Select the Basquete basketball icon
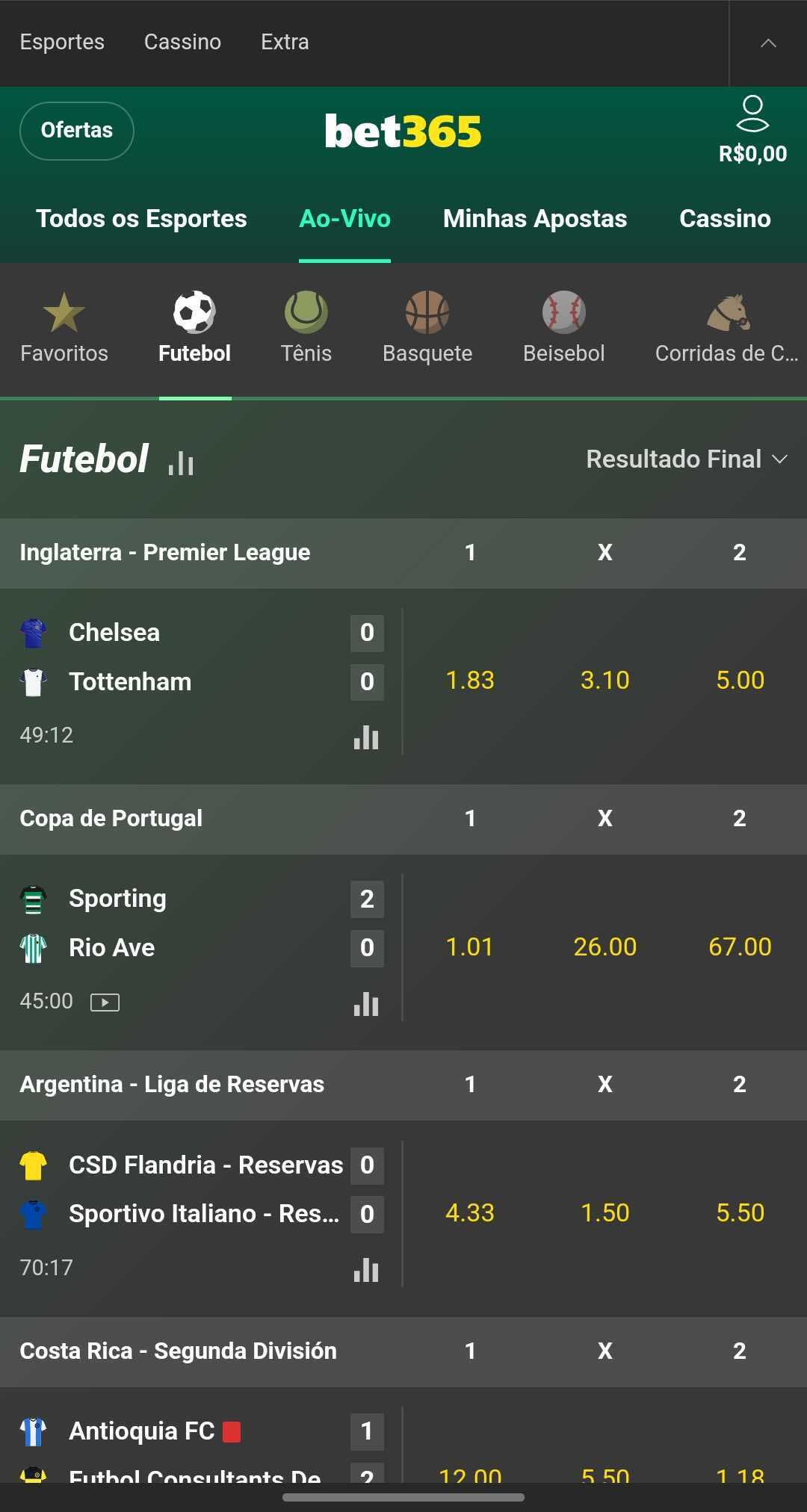The image size is (807, 1512). pos(427,312)
